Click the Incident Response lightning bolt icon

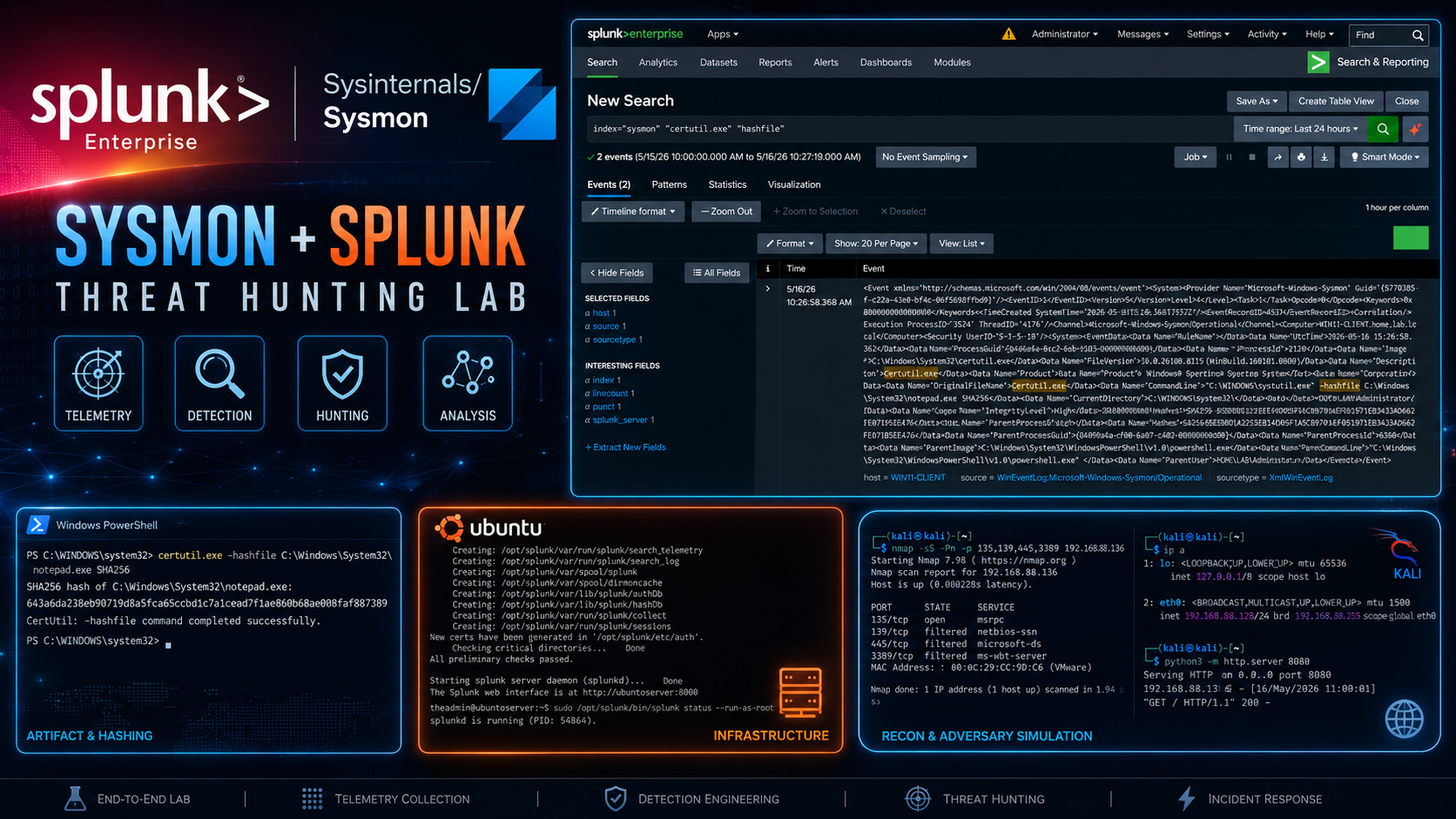[x=1186, y=798]
